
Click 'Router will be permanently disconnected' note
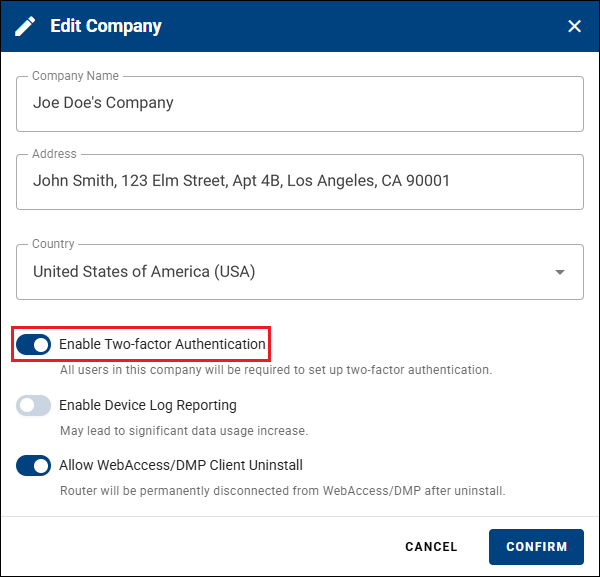pos(283,491)
